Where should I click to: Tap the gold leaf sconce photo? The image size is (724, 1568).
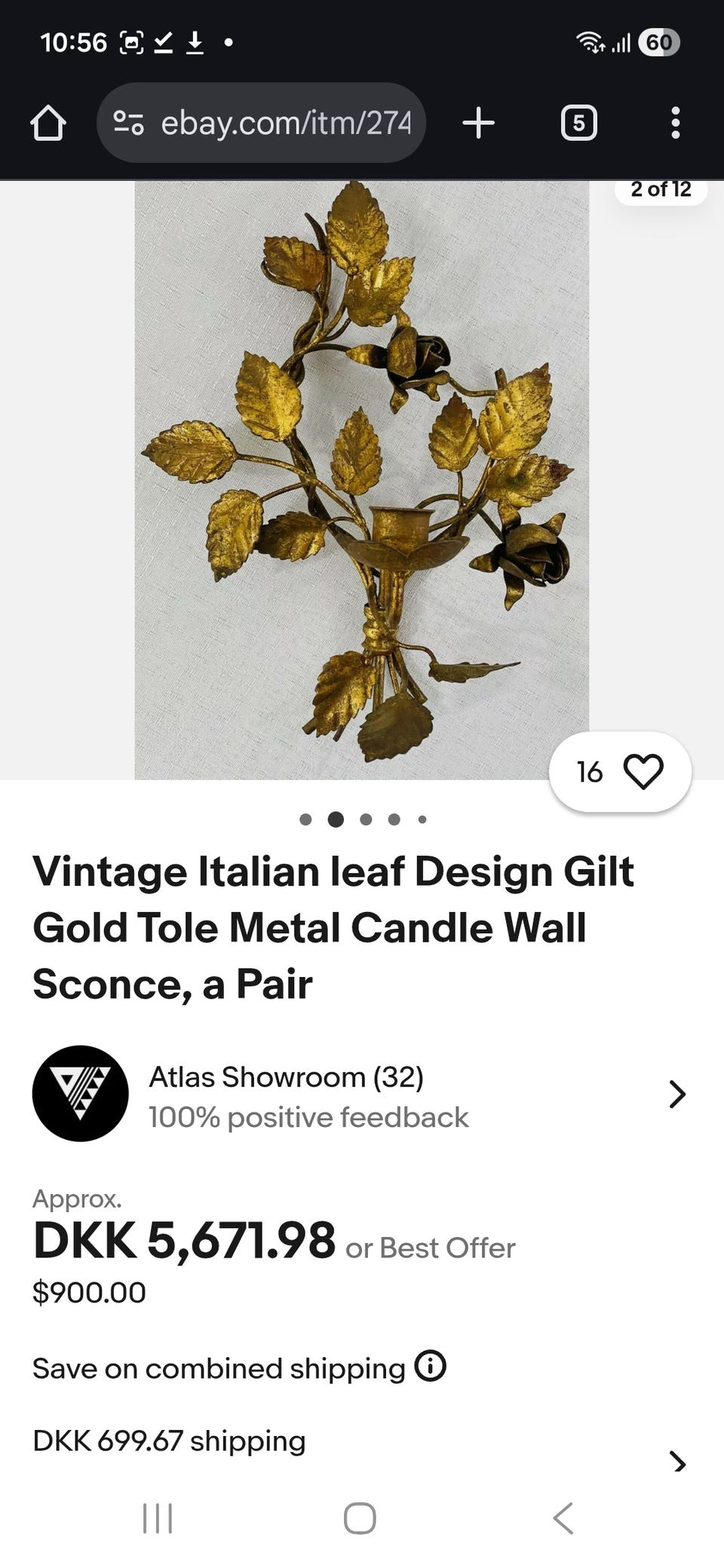pyautogui.click(x=362, y=480)
